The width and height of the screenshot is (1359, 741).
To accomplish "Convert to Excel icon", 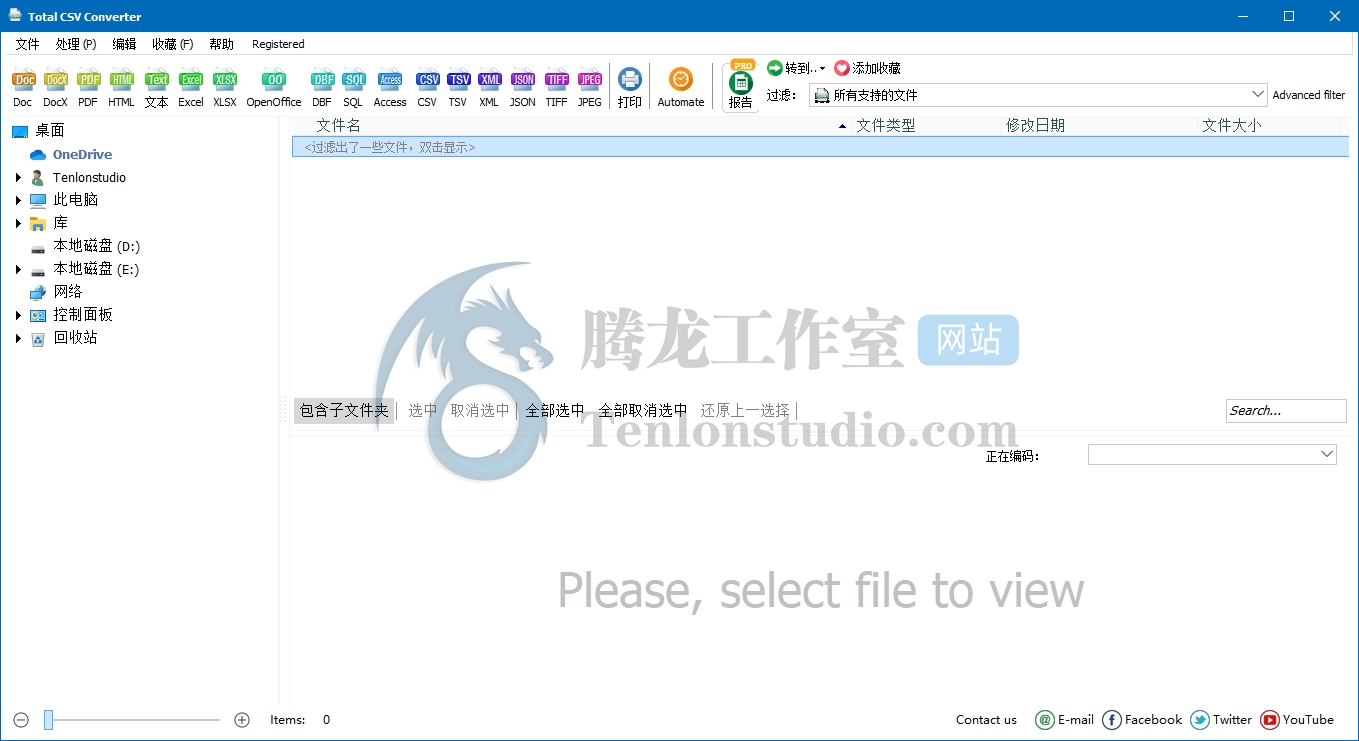I will pos(191,88).
